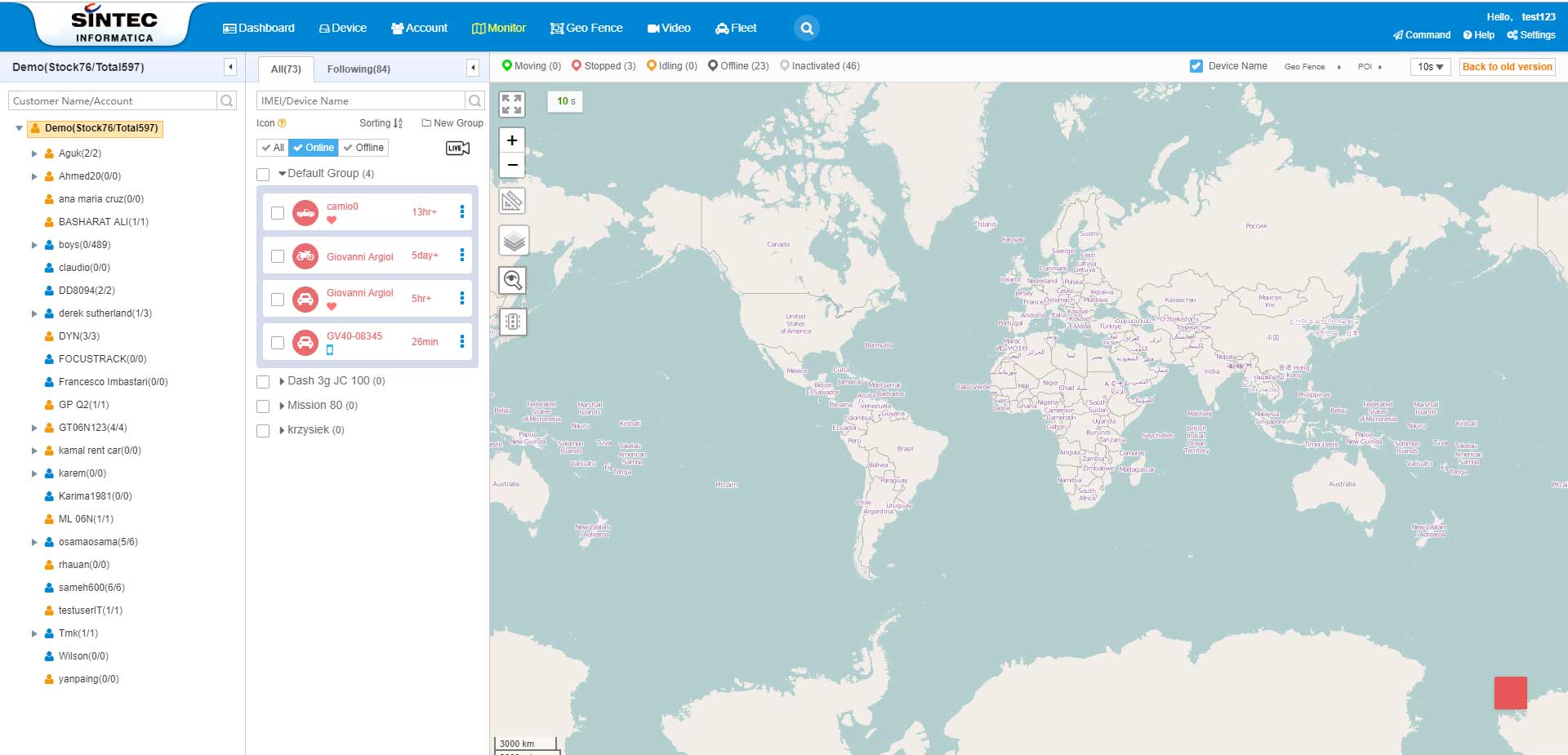Zoom out on the map
The width and height of the screenshot is (1568, 755).
512,165
